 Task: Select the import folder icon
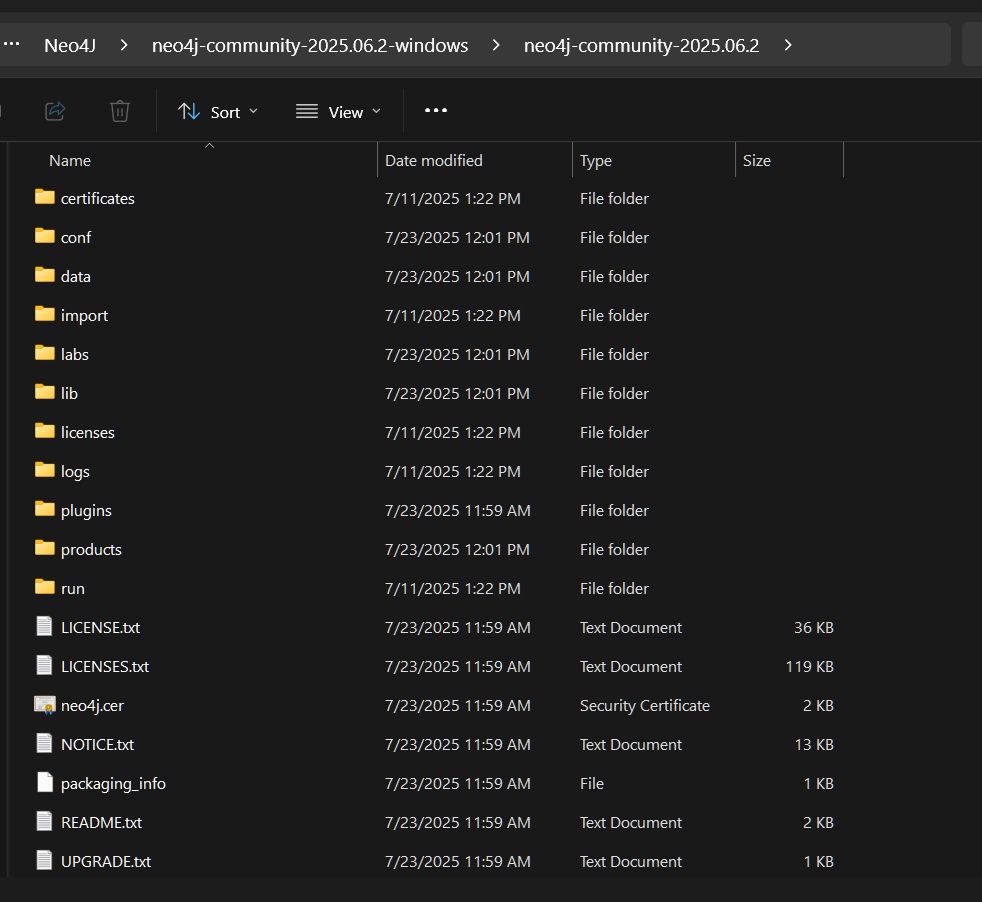coord(44,314)
